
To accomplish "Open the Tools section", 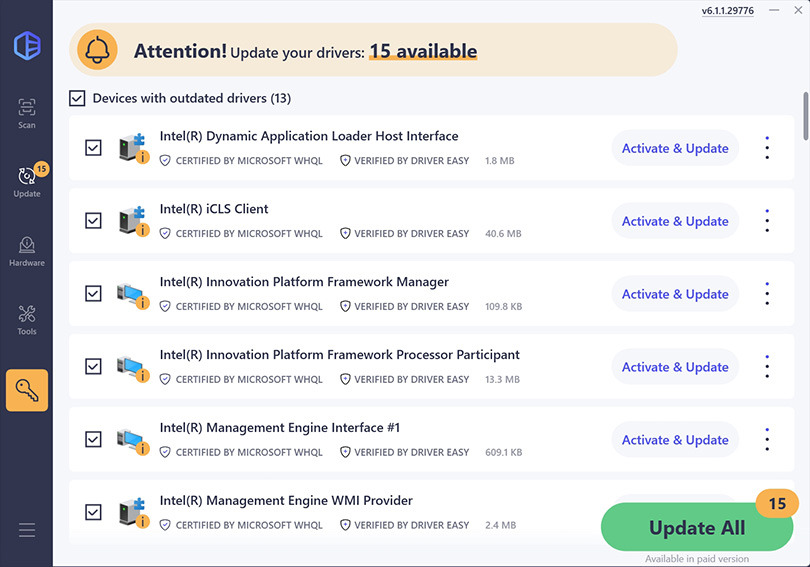I will (x=27, y=320).
